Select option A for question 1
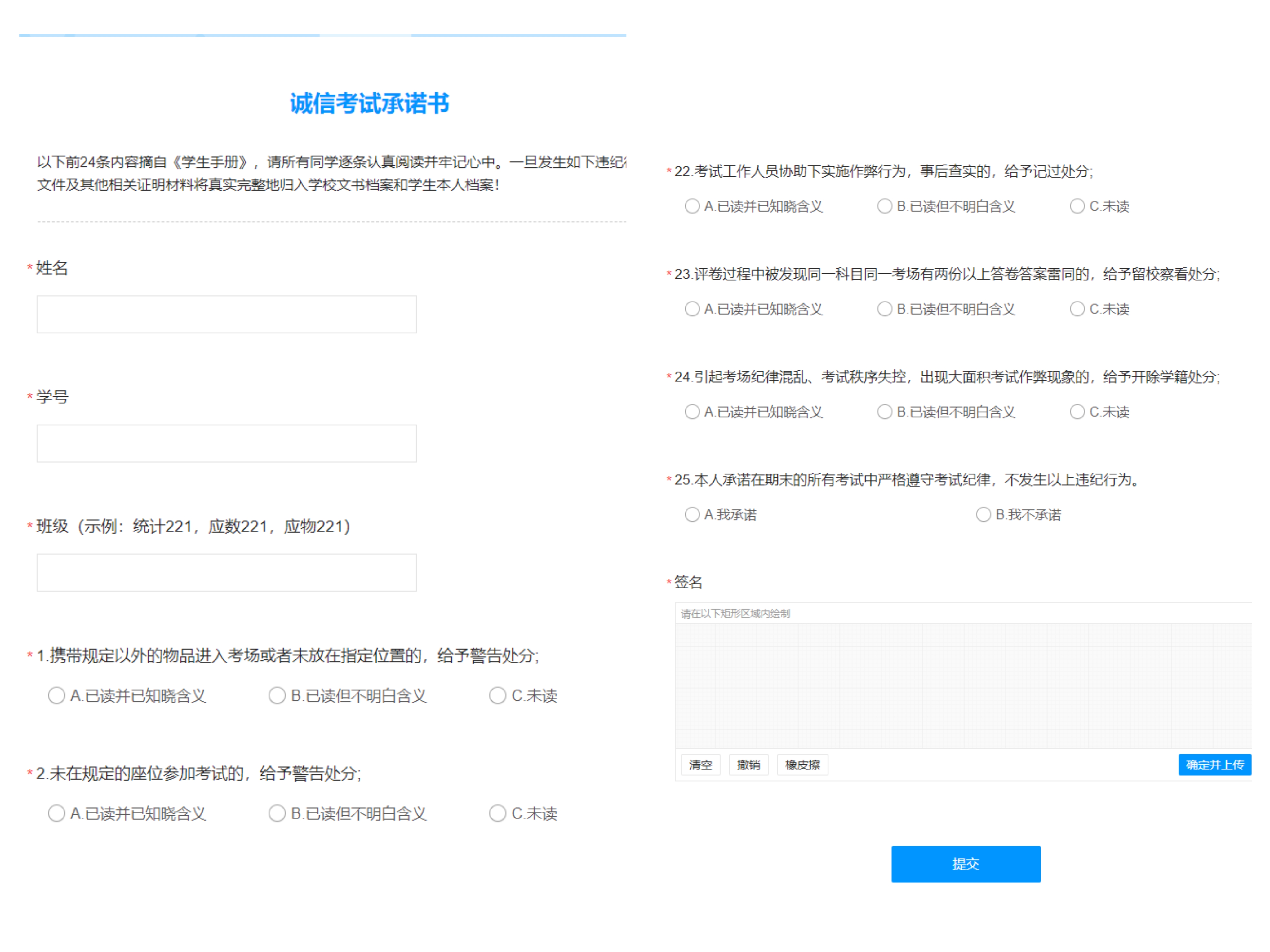Screen dimensions: 1270x952 pyautogui.click(x=56, y=695)
